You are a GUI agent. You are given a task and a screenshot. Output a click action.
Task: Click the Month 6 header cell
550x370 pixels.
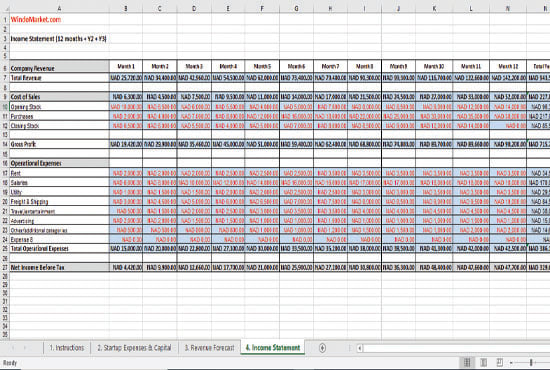click(x=296, y=66)
